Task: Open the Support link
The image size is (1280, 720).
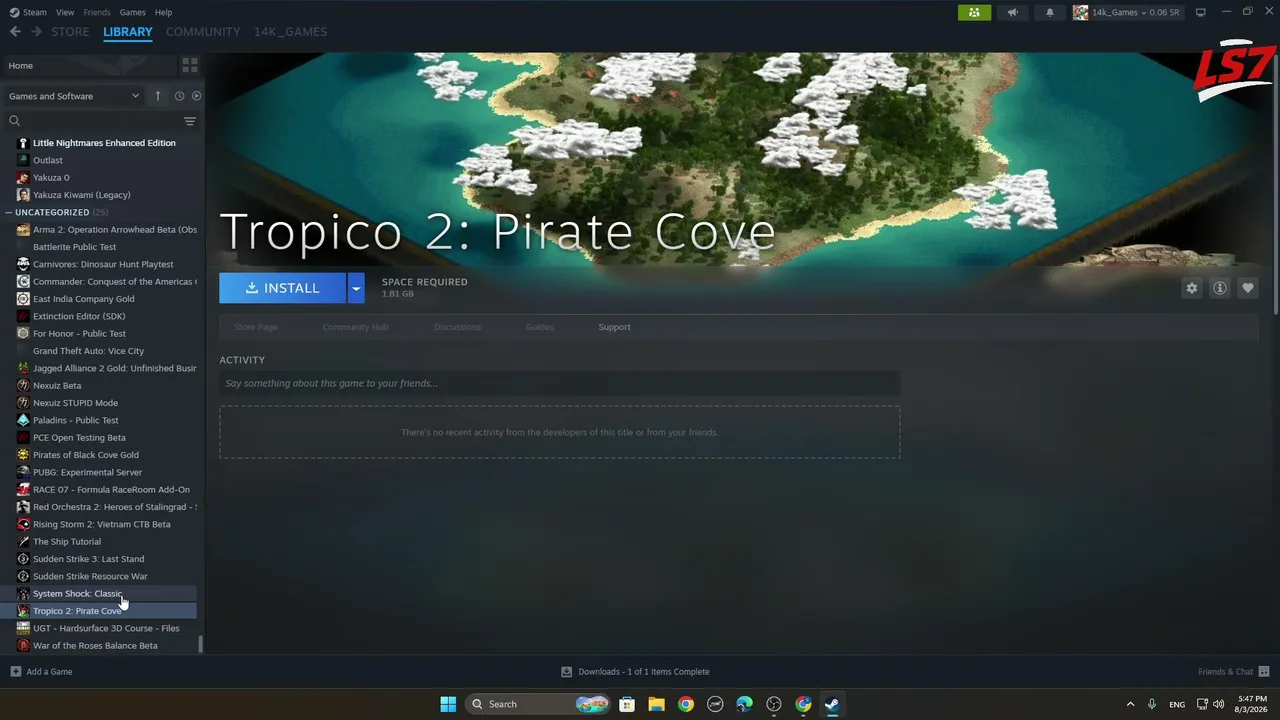Action: (614, 327)
